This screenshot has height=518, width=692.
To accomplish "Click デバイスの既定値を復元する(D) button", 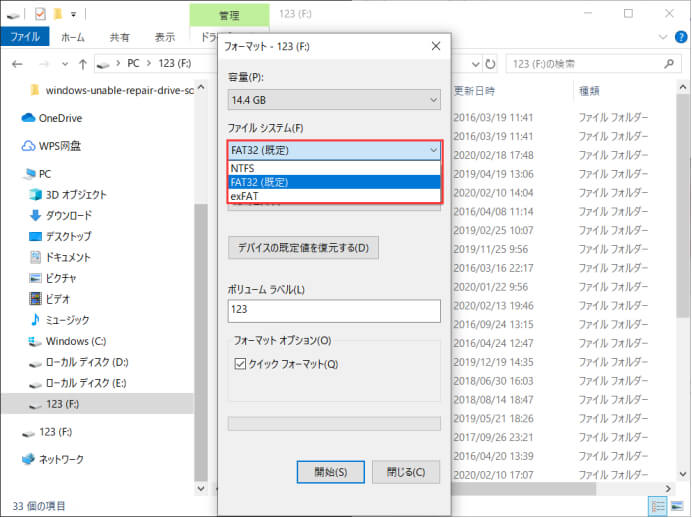I will point(303,248).
